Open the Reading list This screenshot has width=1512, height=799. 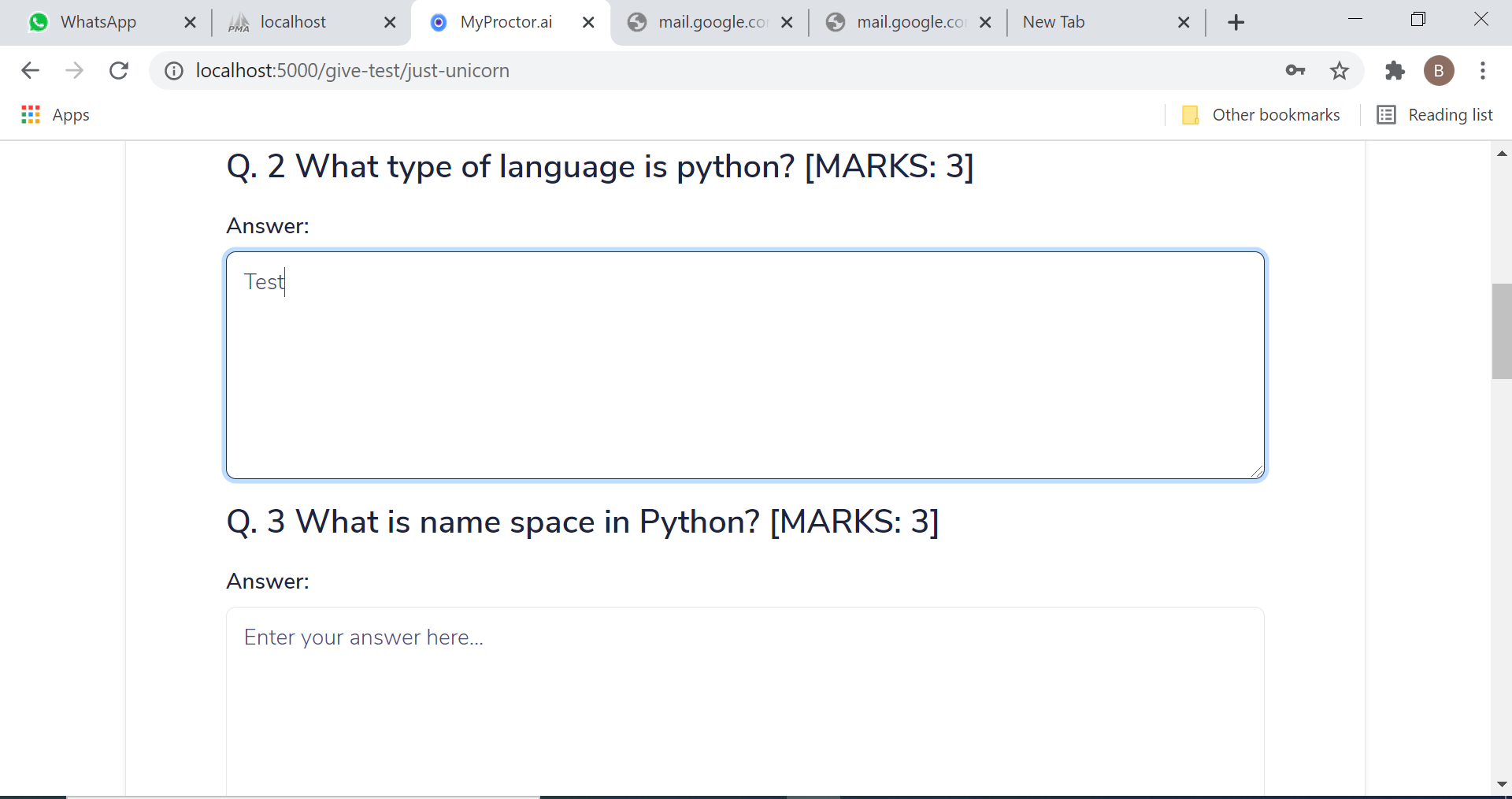point(1435,115)
